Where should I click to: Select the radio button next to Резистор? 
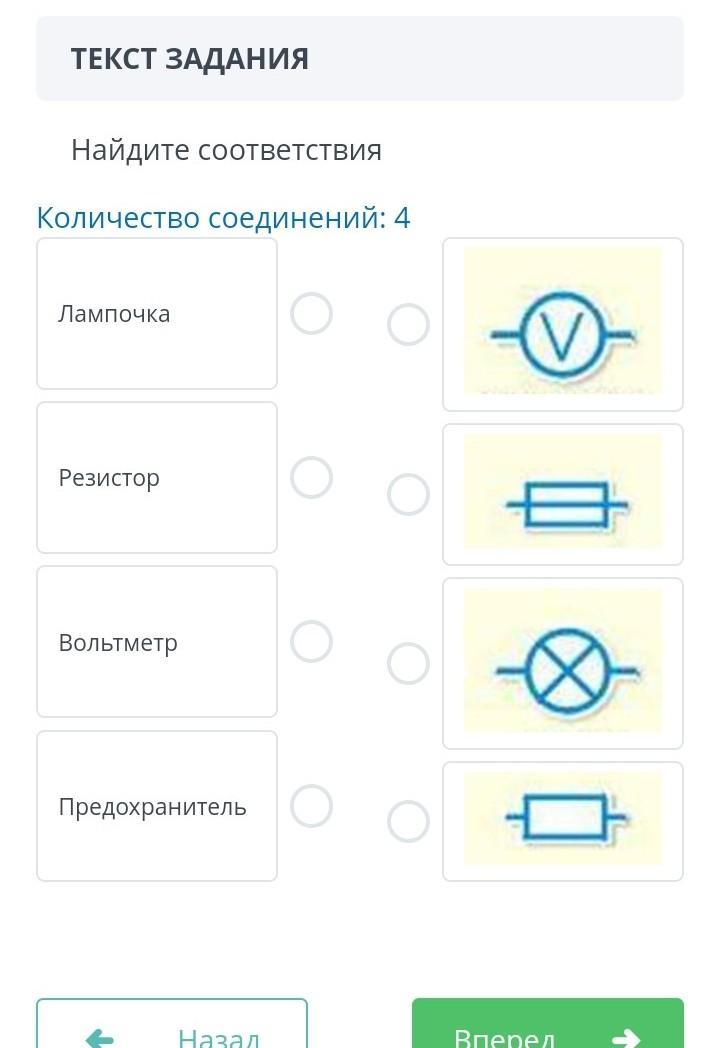coord(311,477)
